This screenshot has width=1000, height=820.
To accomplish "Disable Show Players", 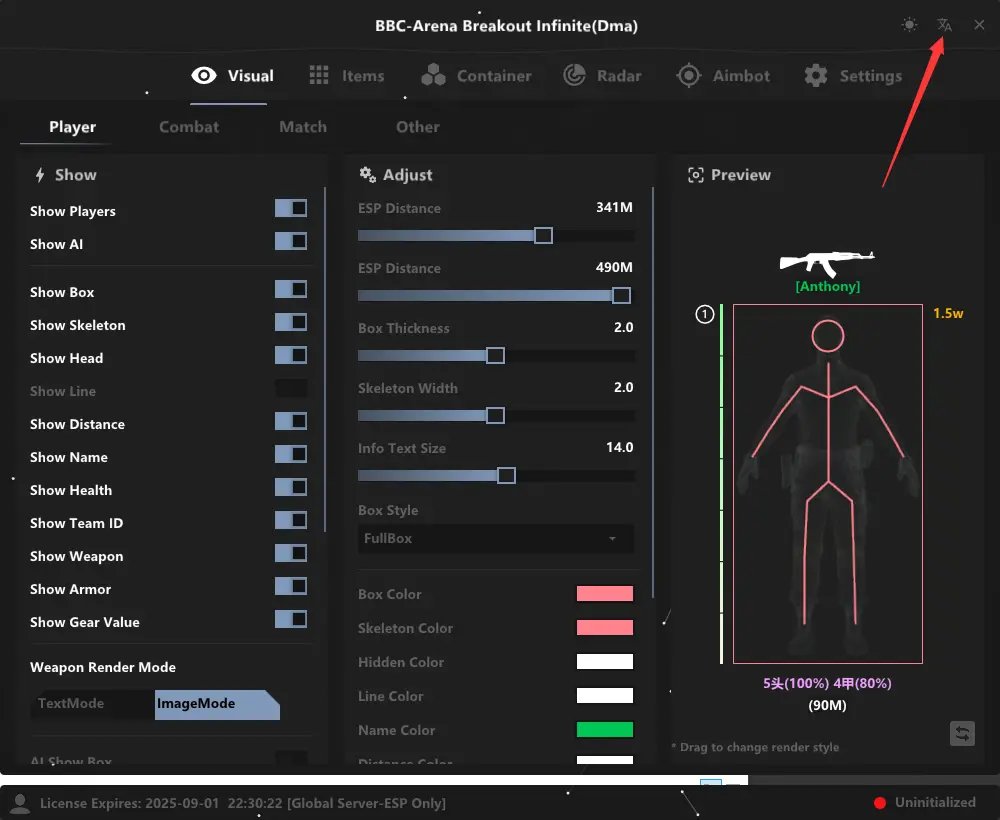I will click(x=290, y=207).
